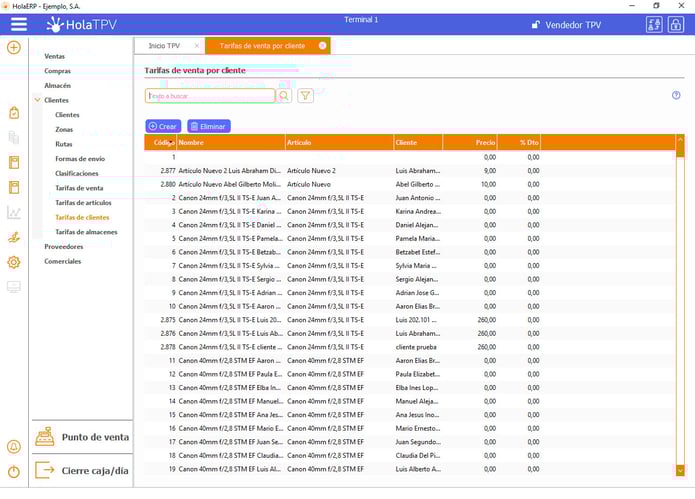Viewport: 695px width, 499px height.
Task: Open the Ventas menu section
Action: point(55,56)
